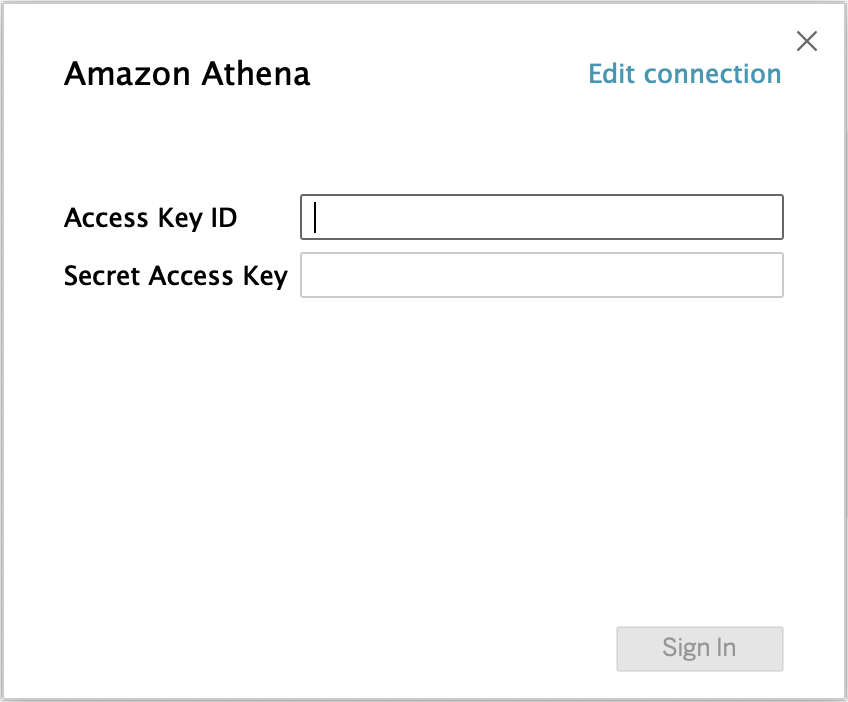848x702 pixels.
Task: Click the text "Amazon Athena" heading
Action: (x=187, y=74)
